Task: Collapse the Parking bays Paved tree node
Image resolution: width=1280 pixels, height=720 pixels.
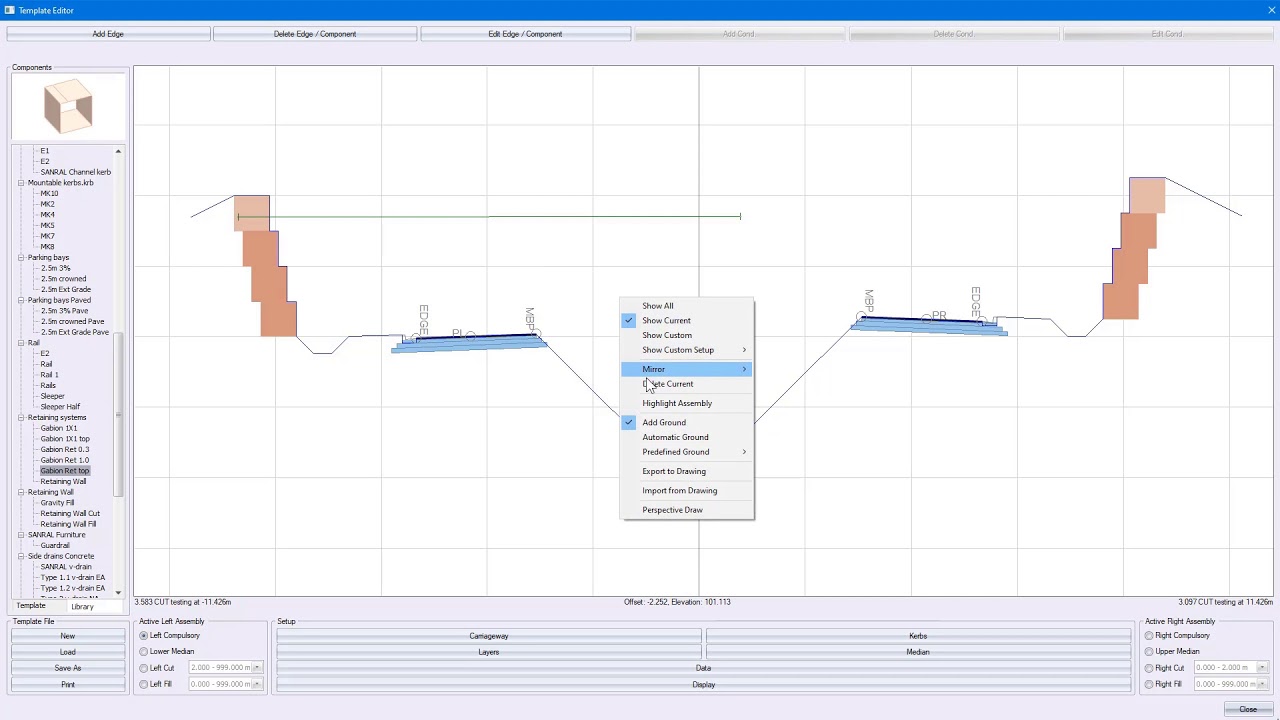Action: click(21, 300)
